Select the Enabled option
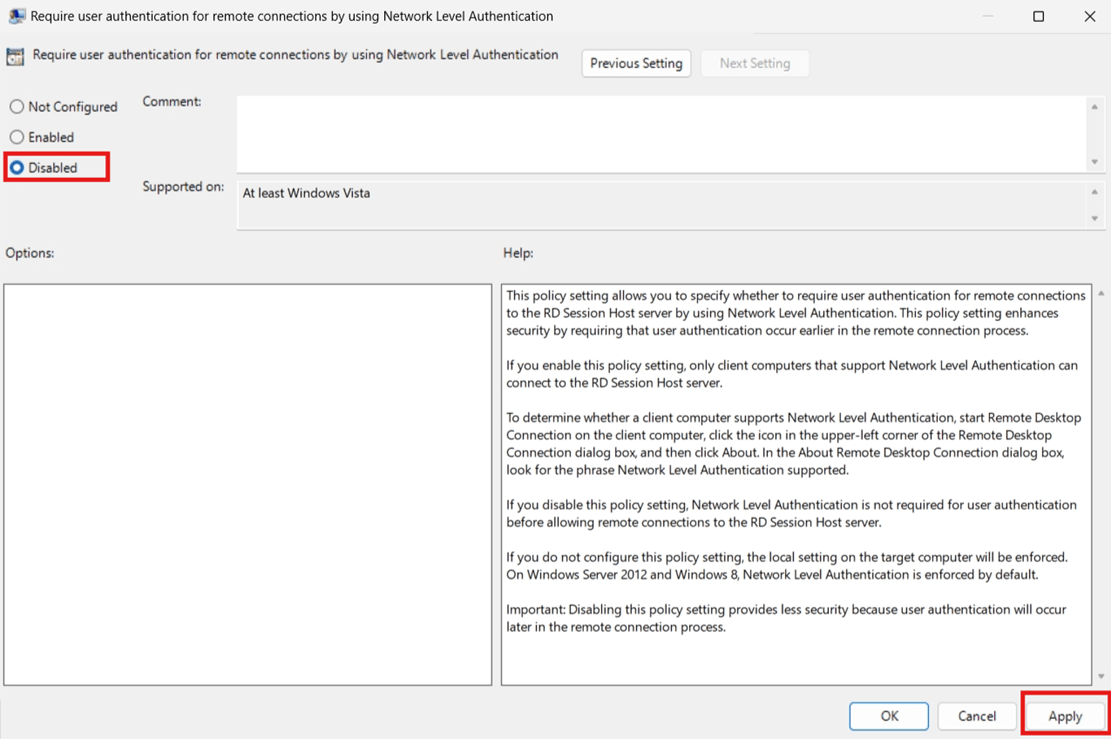The width and height of the screenshot is (1111, 739). coord(16,137)
